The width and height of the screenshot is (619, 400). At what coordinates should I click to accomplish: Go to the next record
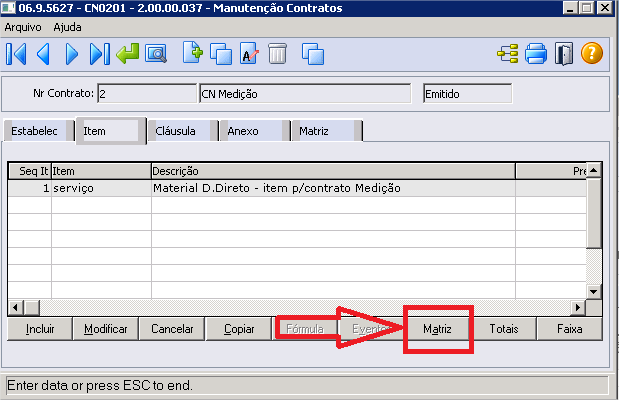(71, 54)
